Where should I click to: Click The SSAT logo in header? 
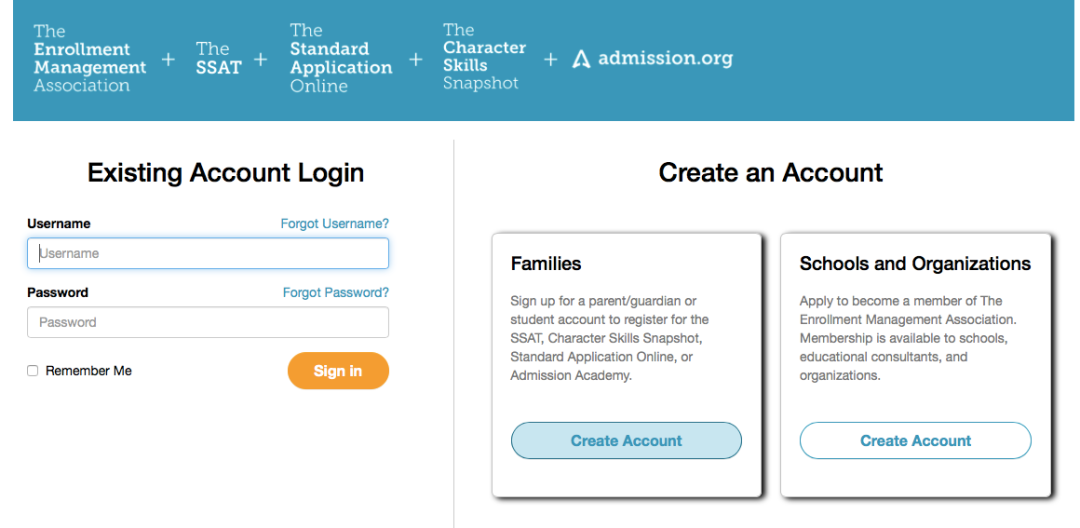219,58
